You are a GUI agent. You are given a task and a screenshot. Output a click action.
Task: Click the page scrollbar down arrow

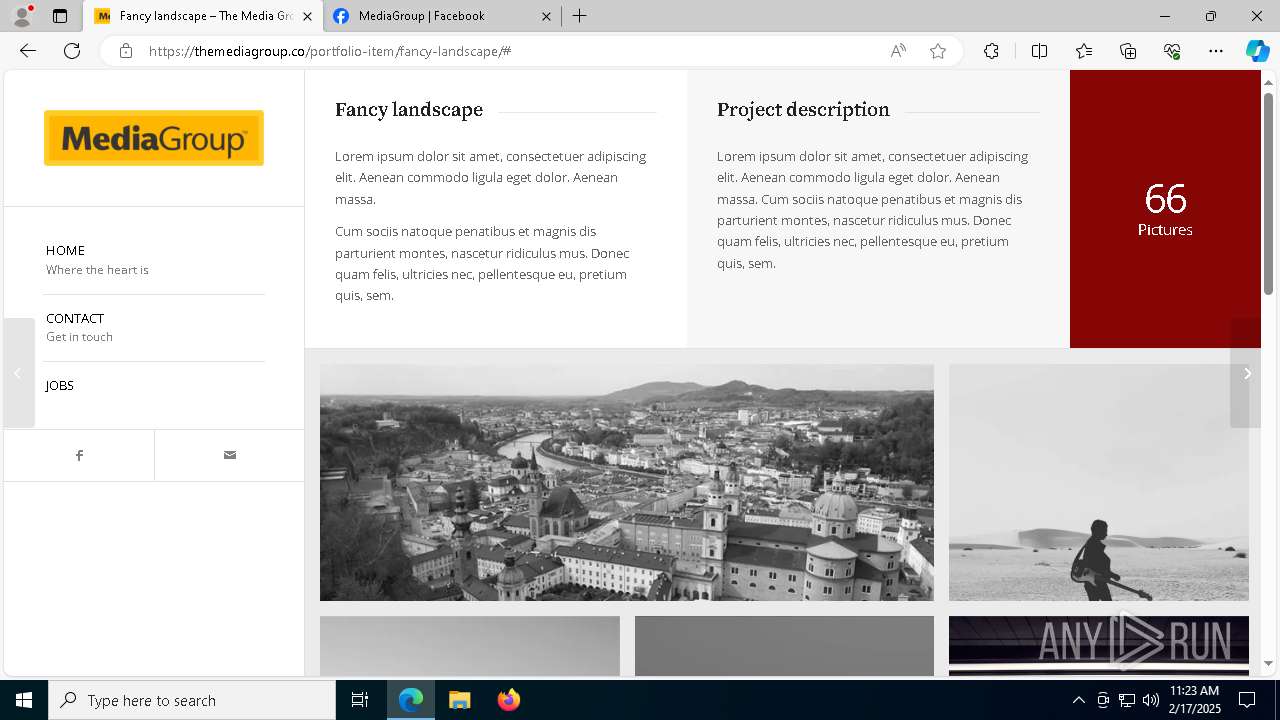click(1269, 663)
